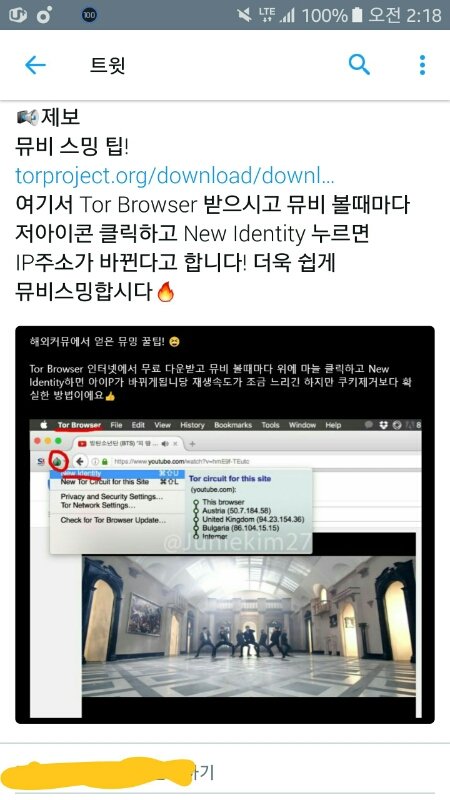Tap the battery icon in the status bar

(357, 15)
